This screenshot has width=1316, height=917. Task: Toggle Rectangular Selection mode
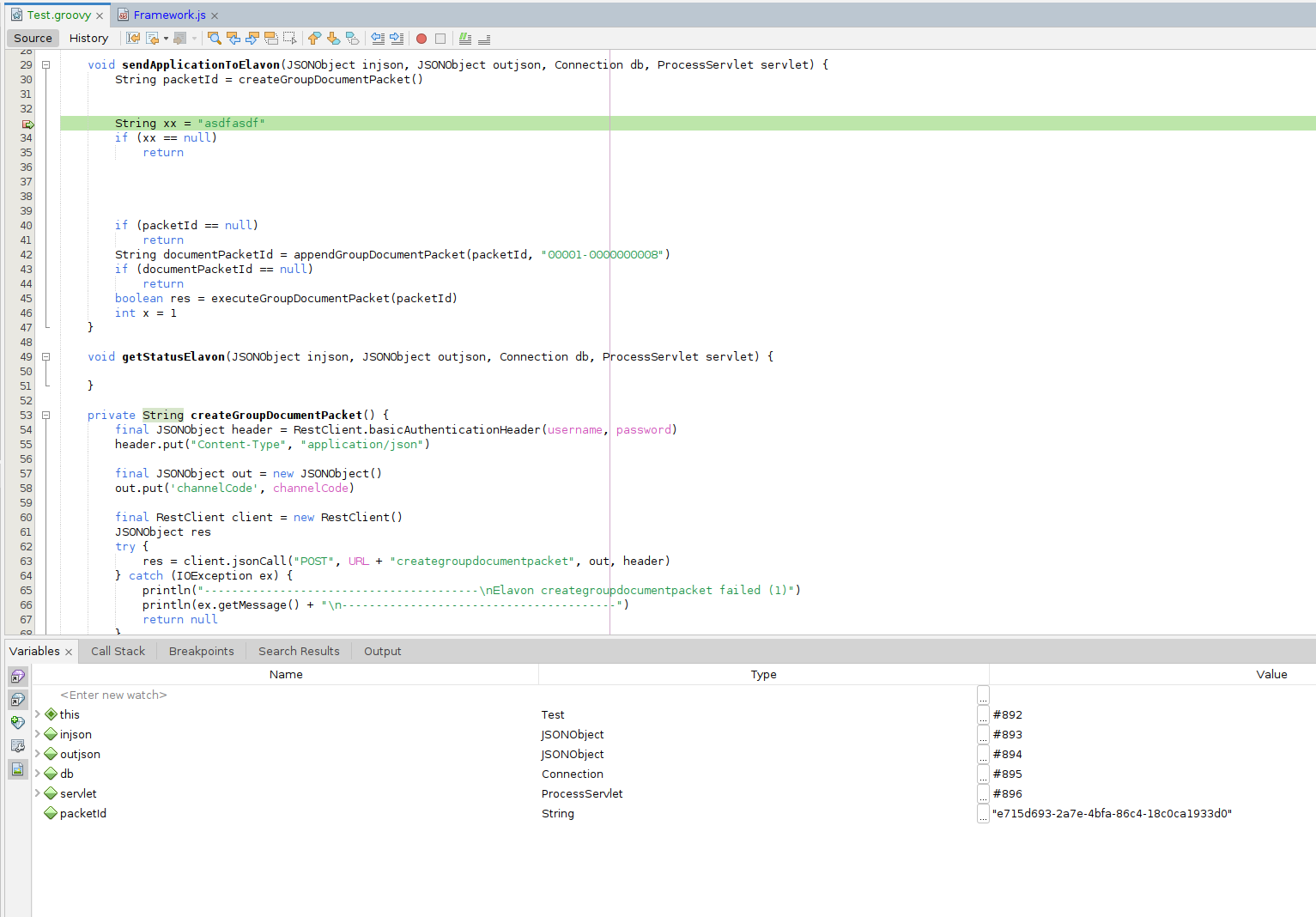[289, 38]
